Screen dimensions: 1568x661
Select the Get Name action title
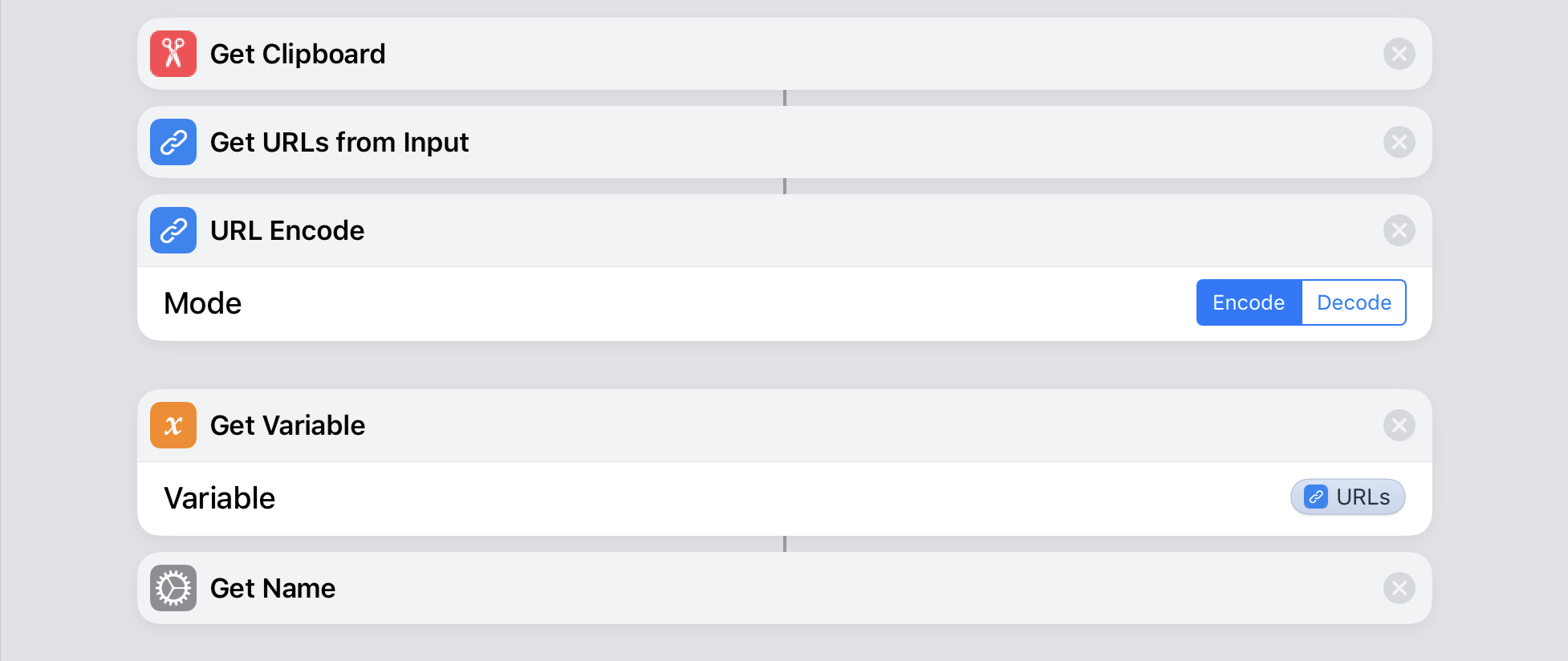[273, 588]
